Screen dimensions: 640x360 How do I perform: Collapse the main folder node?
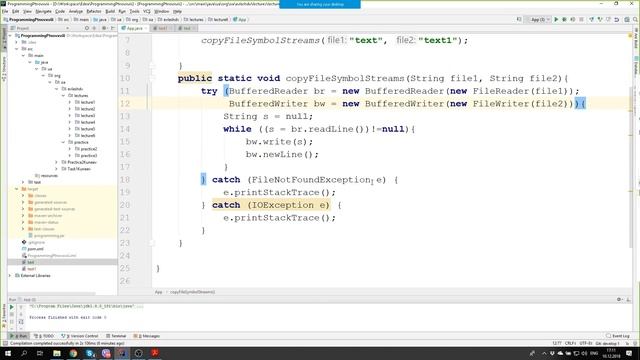pyautogui.click(x=23, y=56)
